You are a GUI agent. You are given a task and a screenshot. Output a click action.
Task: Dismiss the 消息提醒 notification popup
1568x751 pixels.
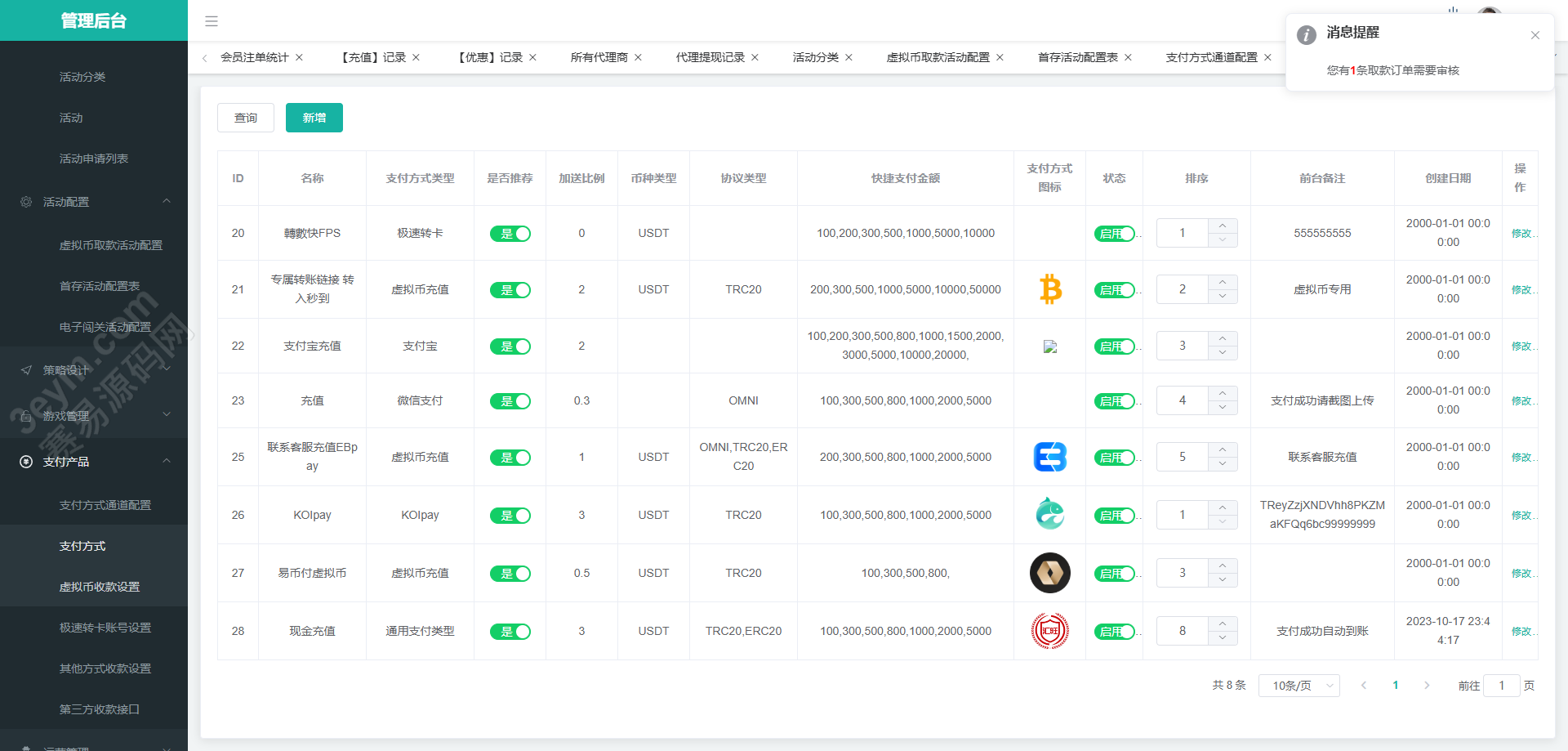(1535, 35)
